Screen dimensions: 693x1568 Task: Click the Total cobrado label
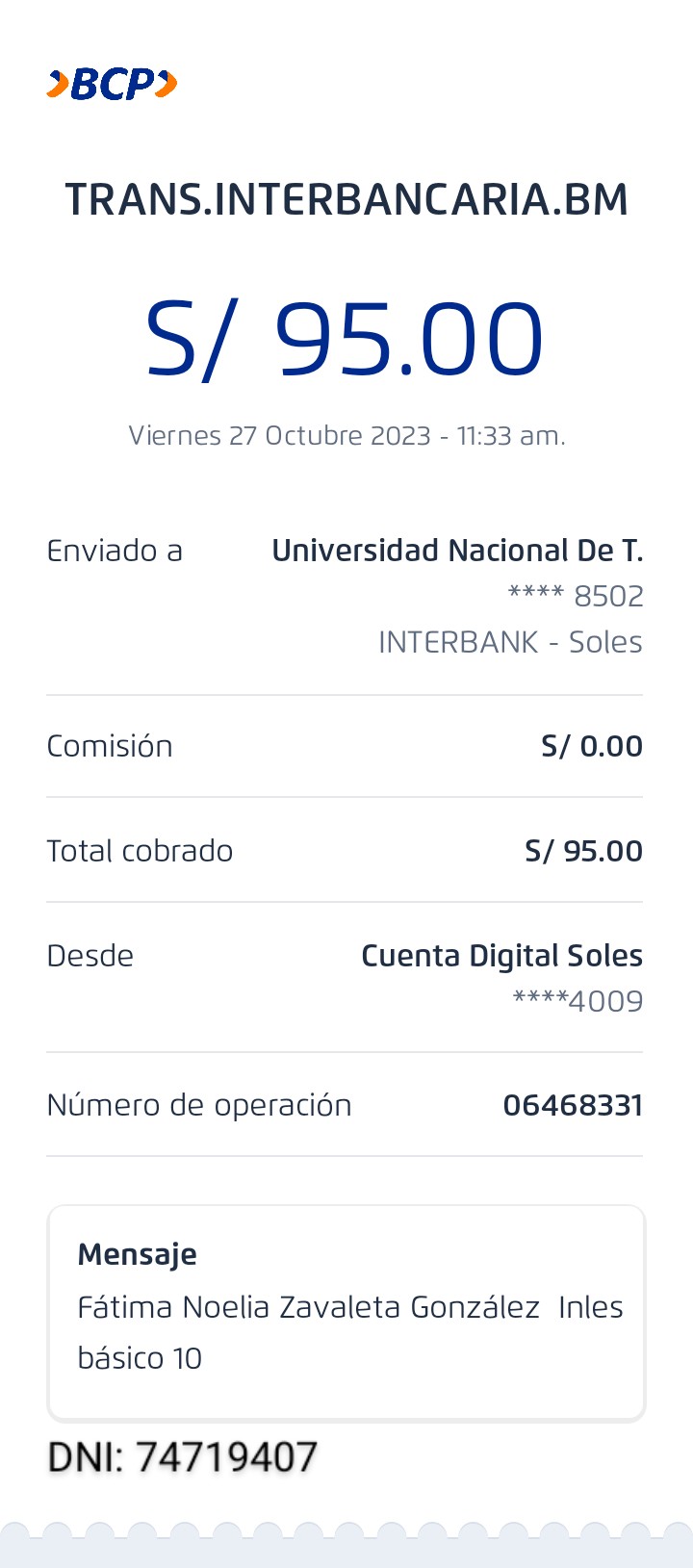[x=140, y=851]
